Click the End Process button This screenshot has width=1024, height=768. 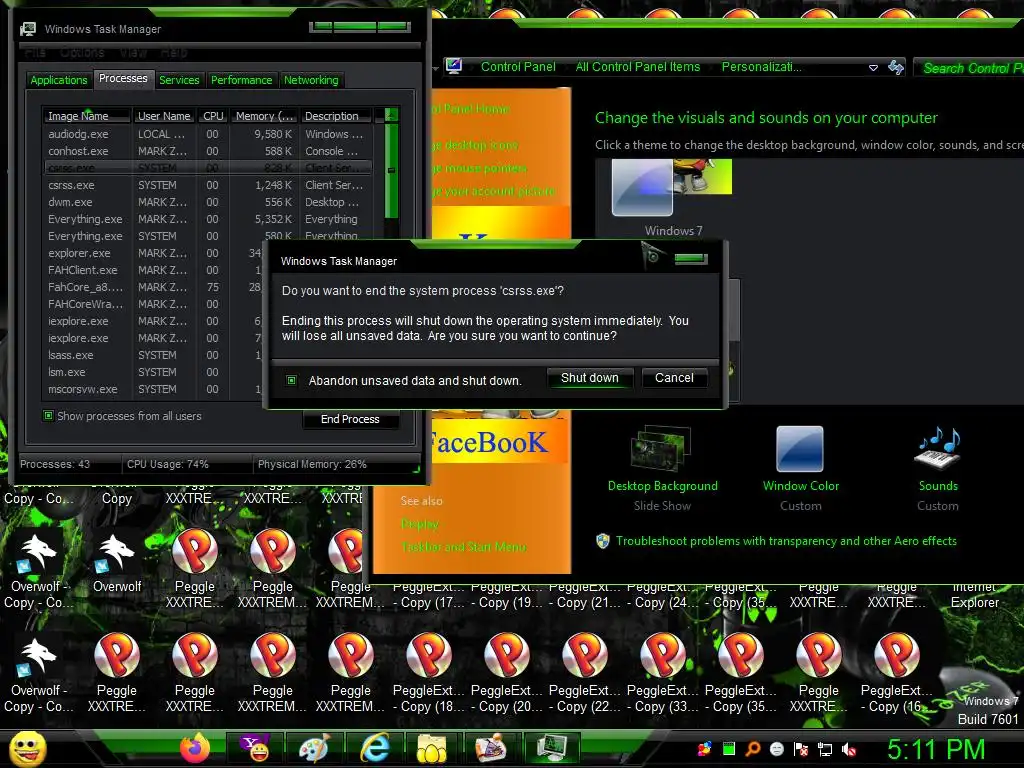click(x=350, y=419)
